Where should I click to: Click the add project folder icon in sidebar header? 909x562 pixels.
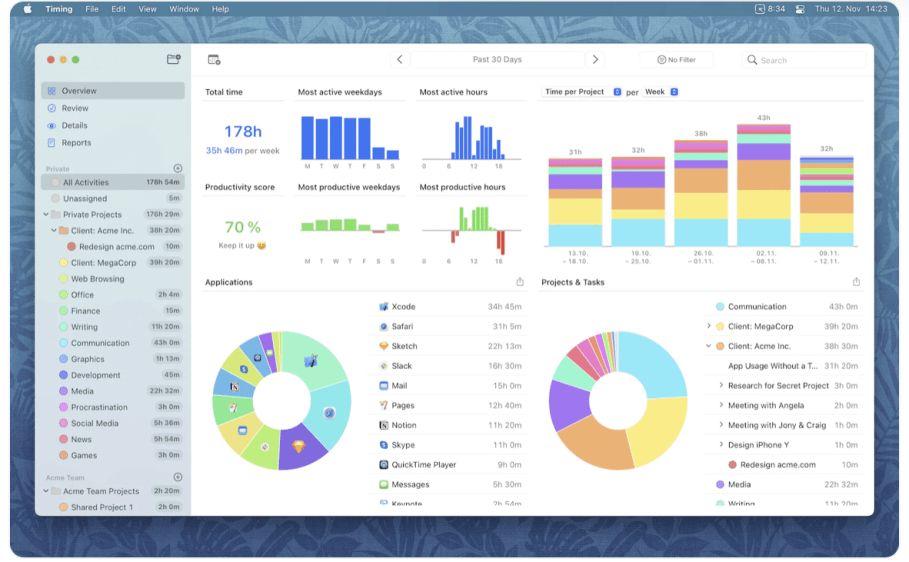click(x=173, y=59)
